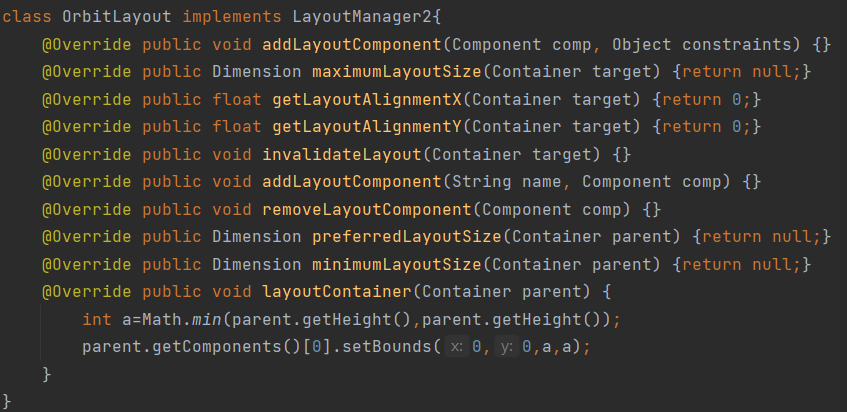Click the y: parameter inlay hint
Image resolution: width=847 pixels, height=412 pixels.
click(507, 347)
